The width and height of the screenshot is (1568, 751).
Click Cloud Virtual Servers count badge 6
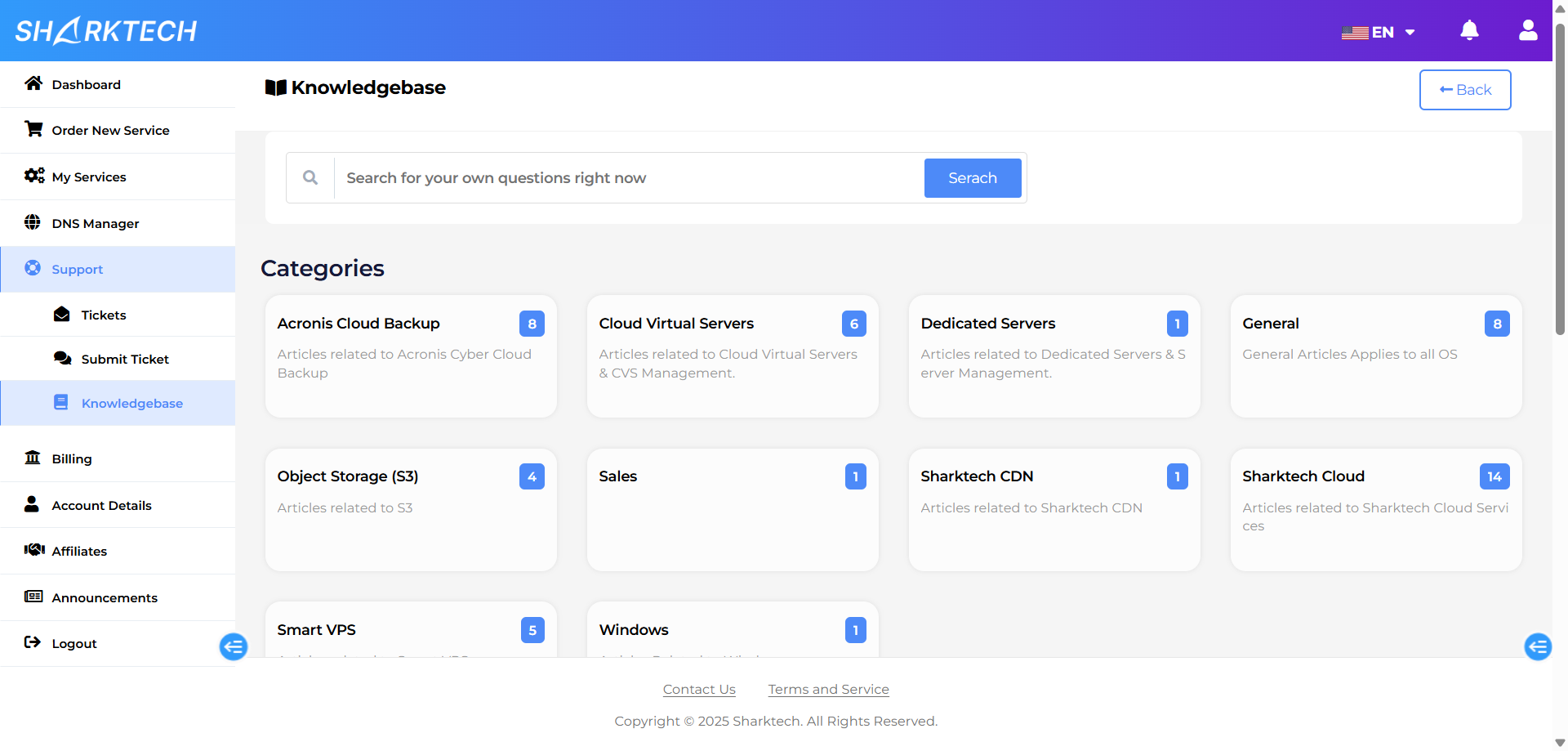854,324
